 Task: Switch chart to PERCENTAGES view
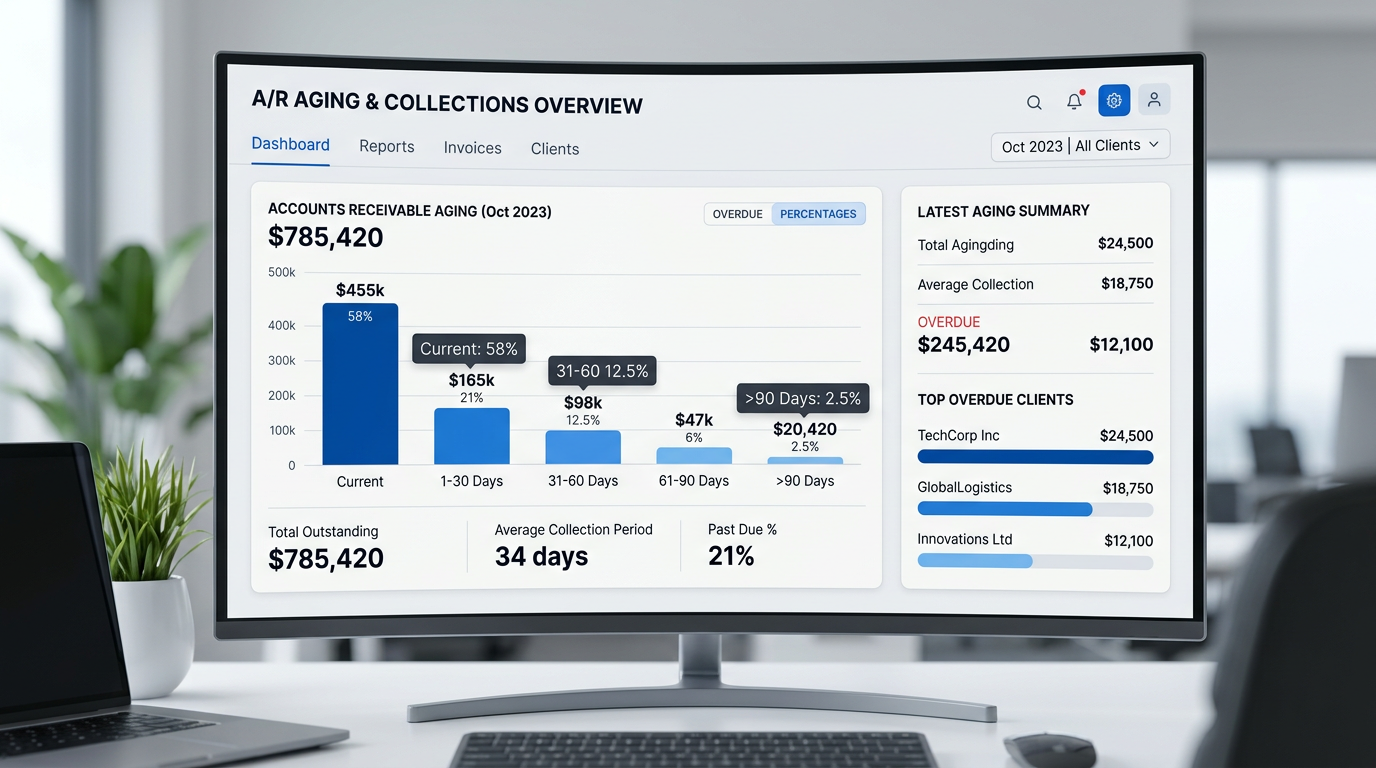(x=818, y=214)
